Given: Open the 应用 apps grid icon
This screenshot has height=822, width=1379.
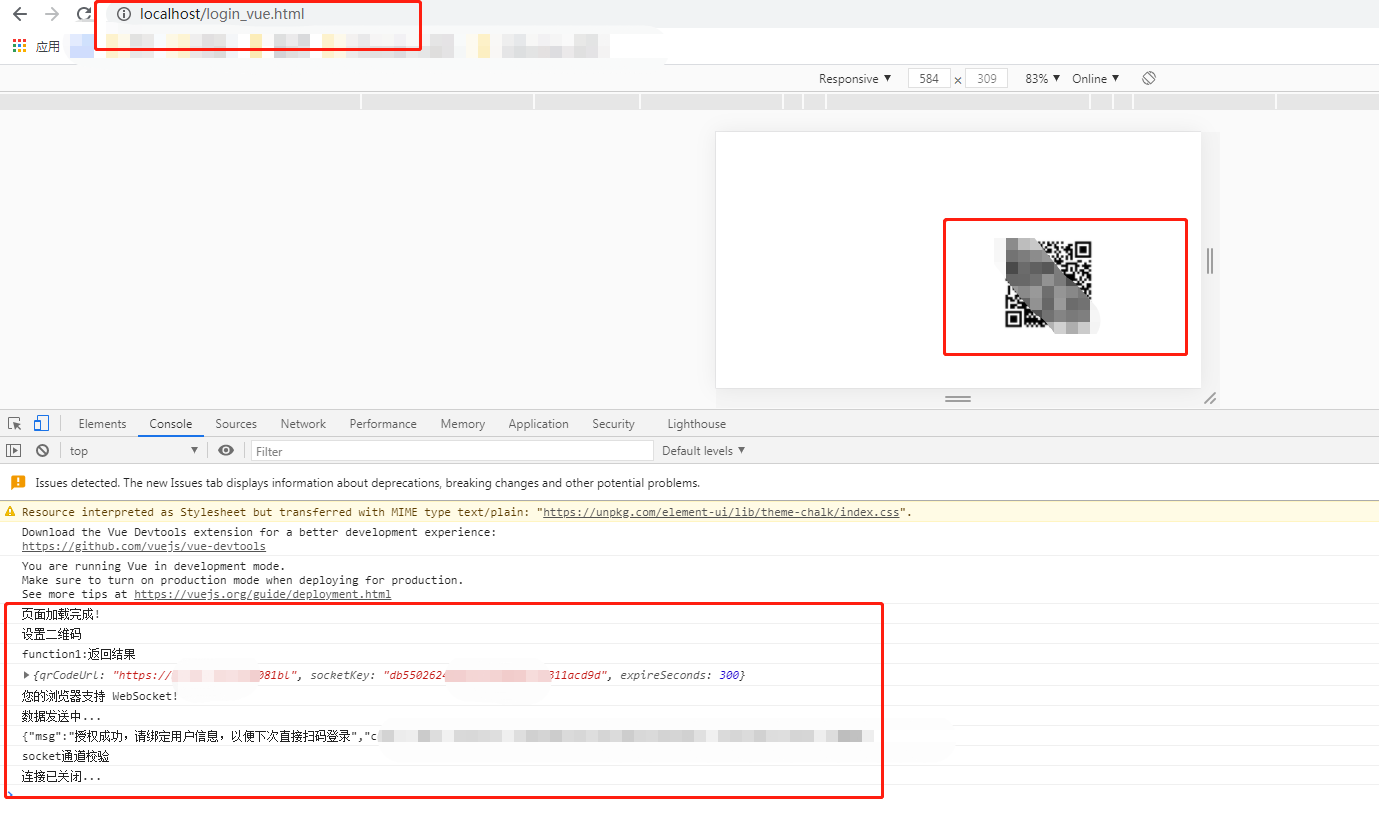Looking at the screenshot, I should pos(19,46).
